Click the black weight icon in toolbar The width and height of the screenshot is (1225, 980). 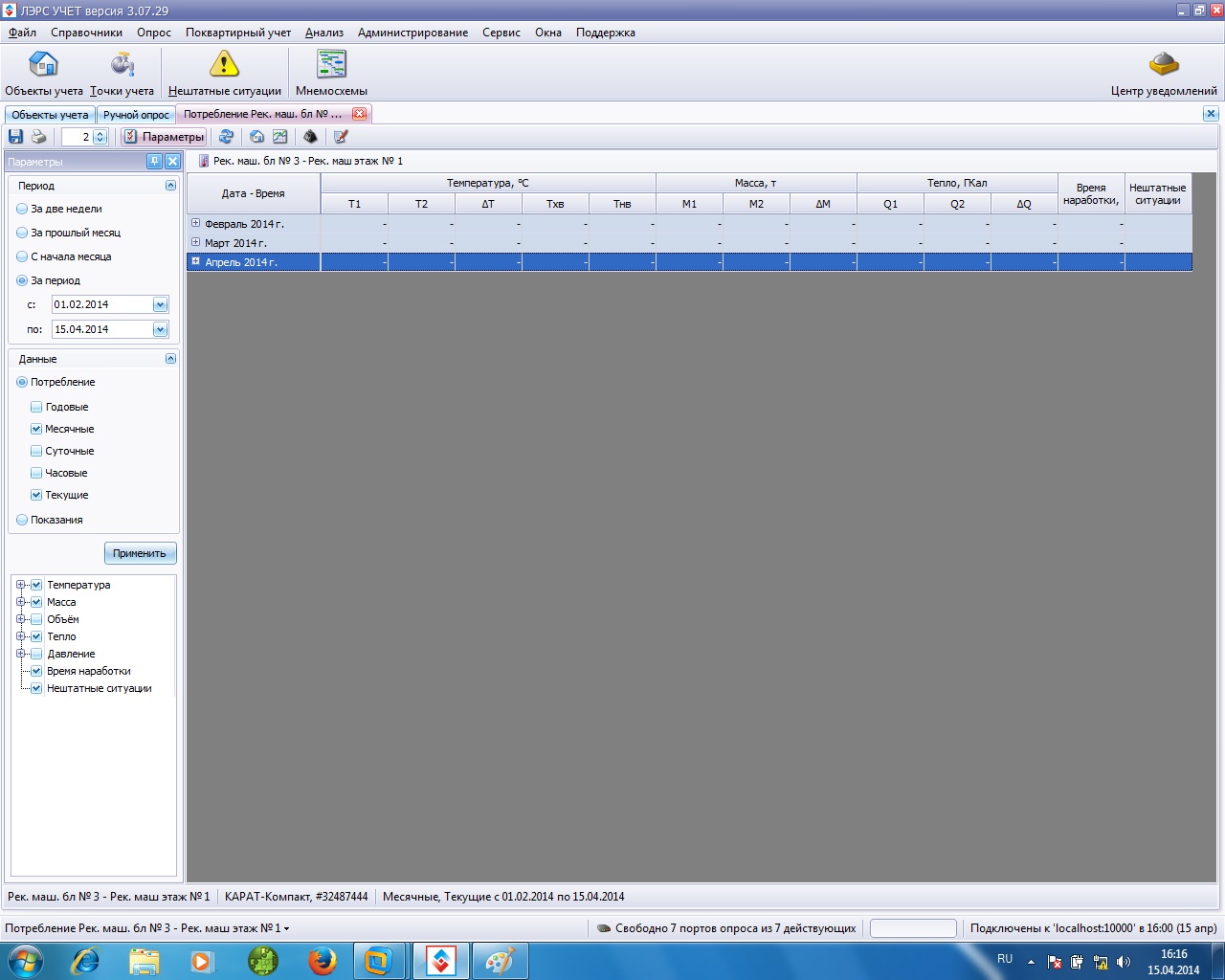tap(310, 137)
